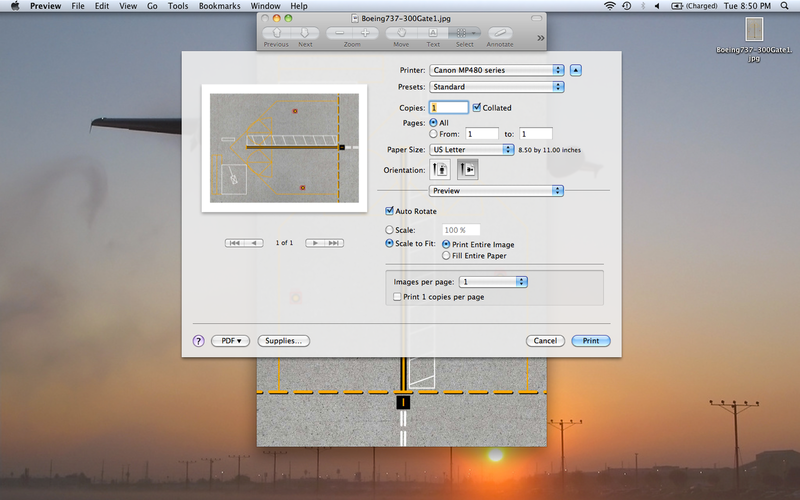Open the Tools menu
The height and width of the screenshot is (500, 800).
[178, 6]
